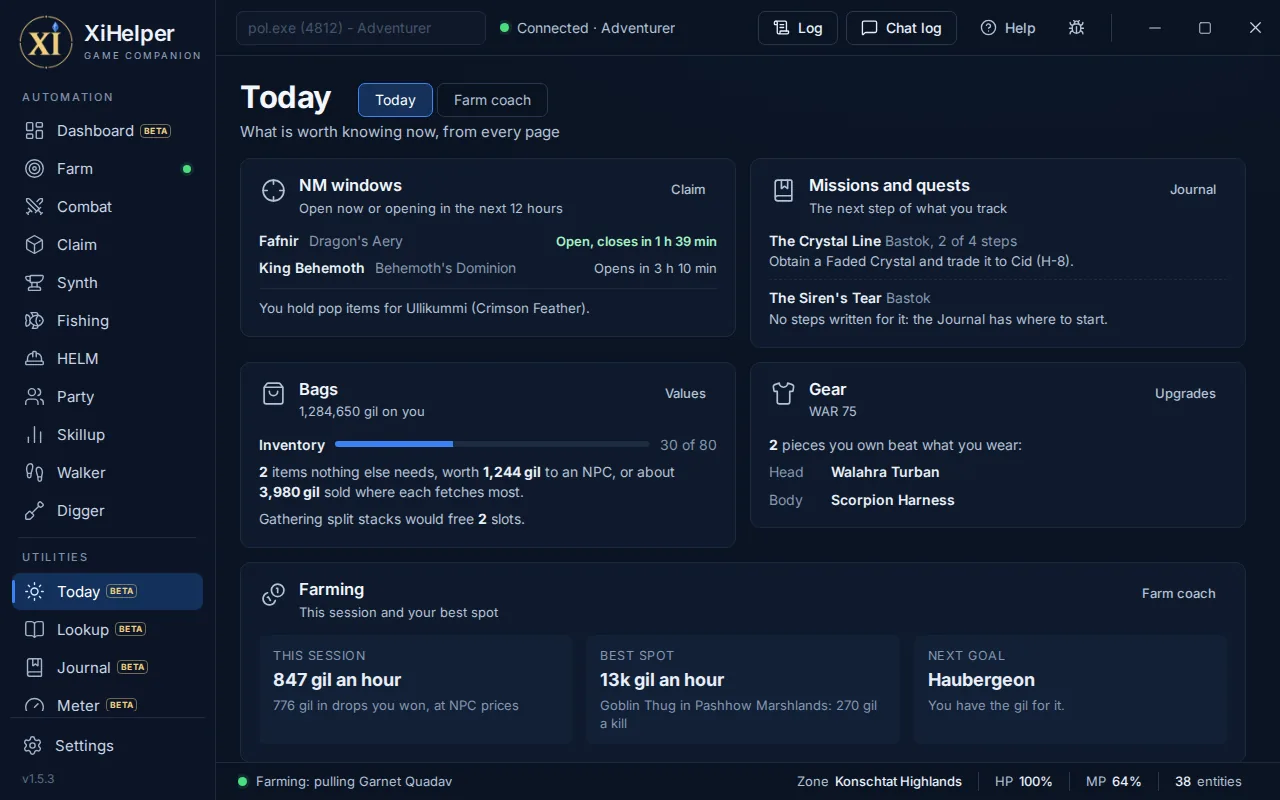This screenshot has width=1280, height=800.
Task: Select the Lookup page label
Action: coord(83,629)
